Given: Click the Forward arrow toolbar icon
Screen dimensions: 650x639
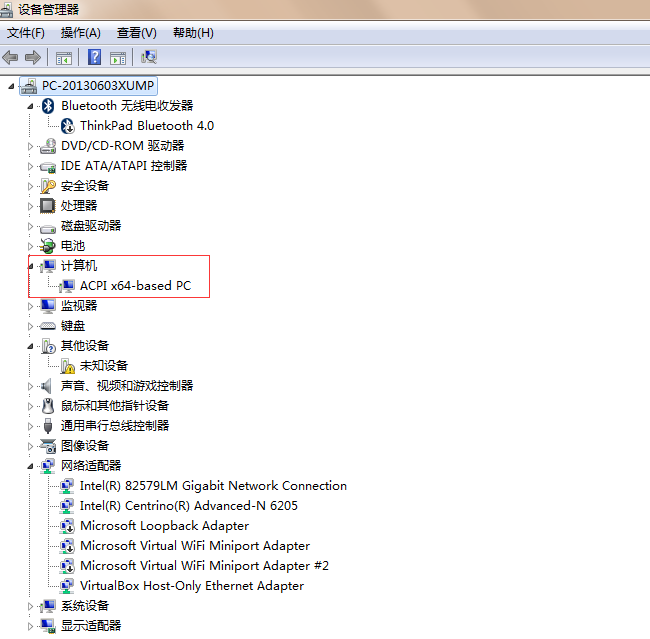Looking at the screenshot, I should pyautogui.click(x=33, y=57).
